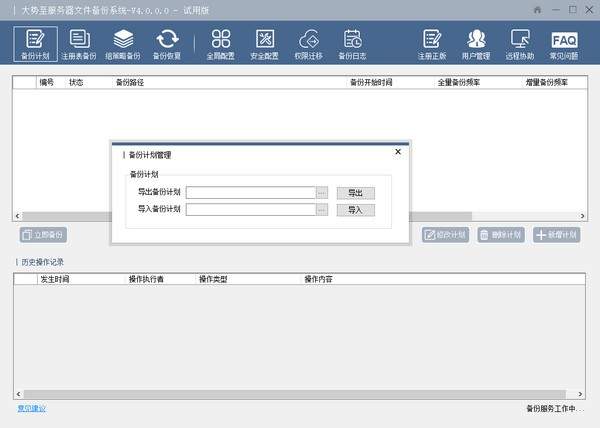Click the 导出备份计划 path input field
The width and height of the screenshot is (600, 428).
(250, 193)
